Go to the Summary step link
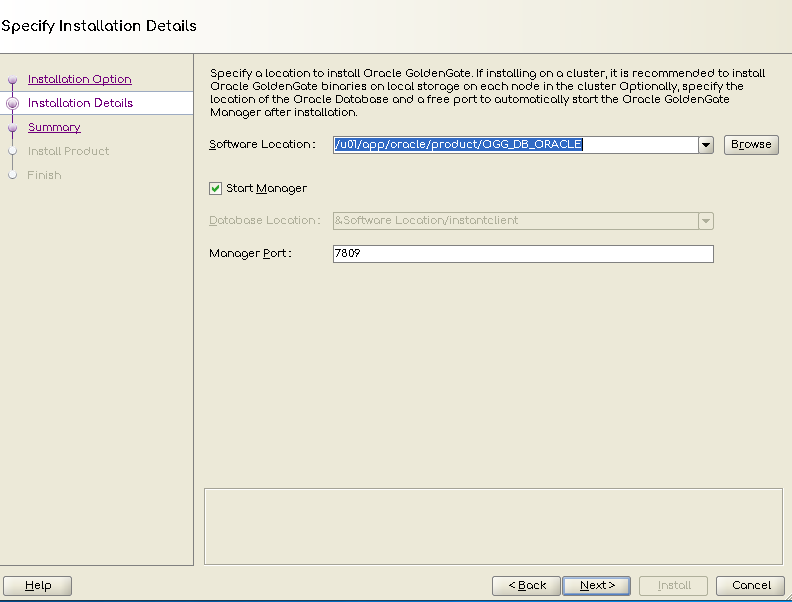The width and height of the screenshot is (792, 602). point(54,127)
